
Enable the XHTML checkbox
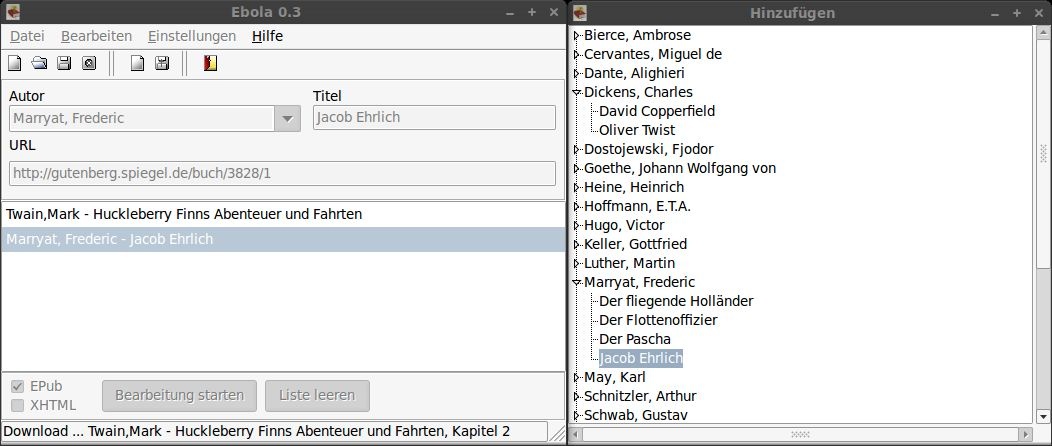pos(18,405)
